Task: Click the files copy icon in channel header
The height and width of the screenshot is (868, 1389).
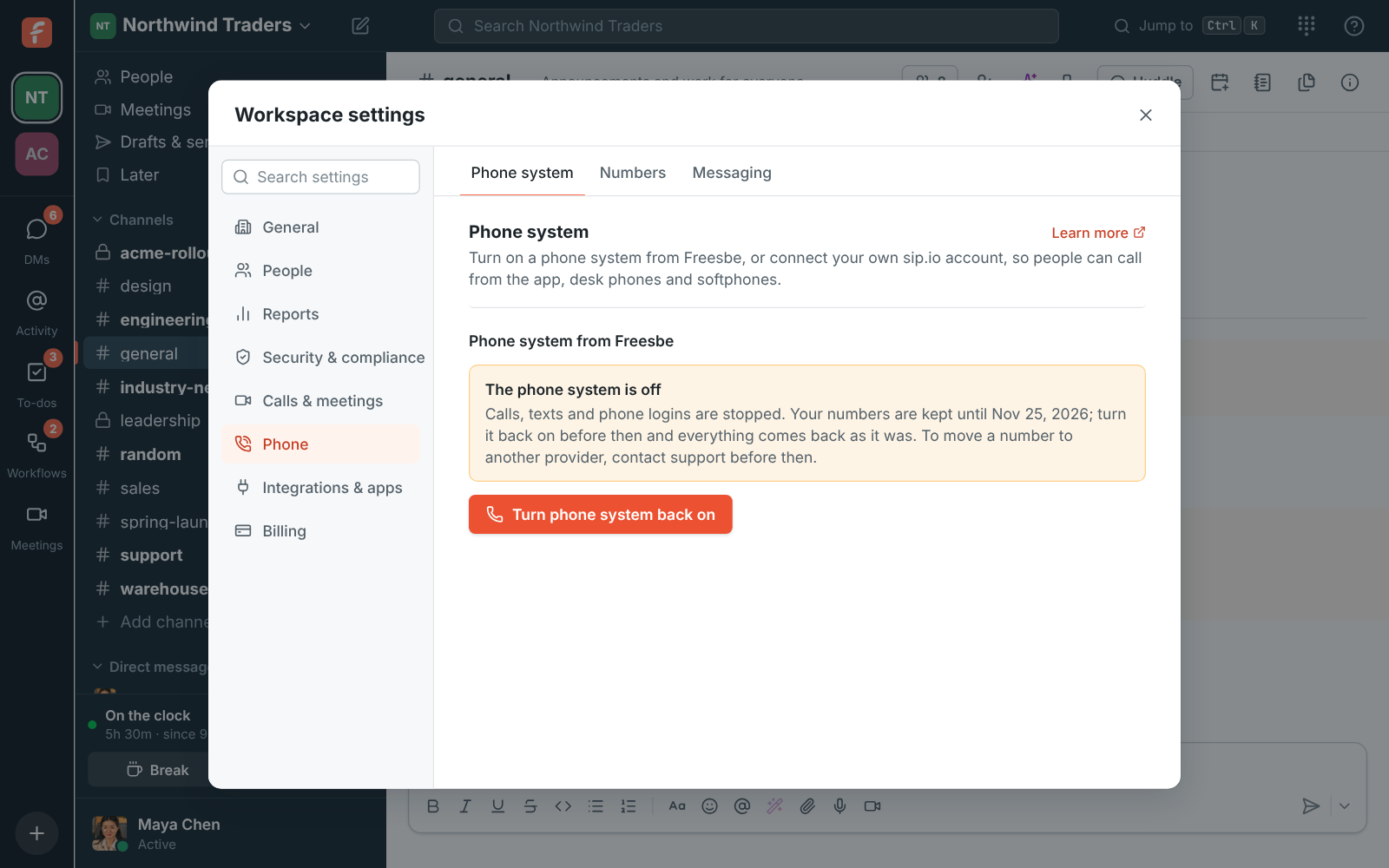Action: (1307, 82)
